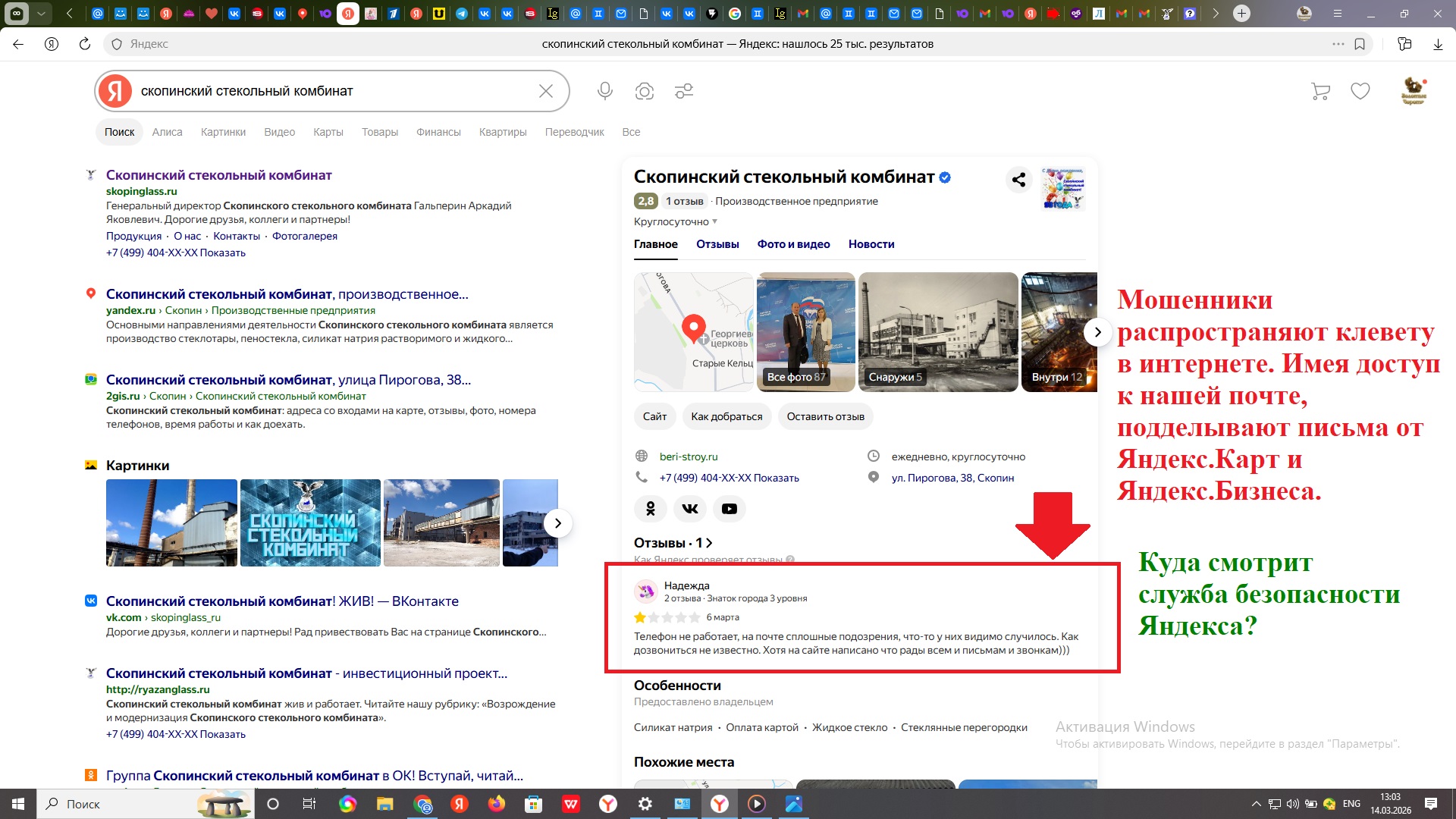Clear search query with X icon

click(545, 91)
